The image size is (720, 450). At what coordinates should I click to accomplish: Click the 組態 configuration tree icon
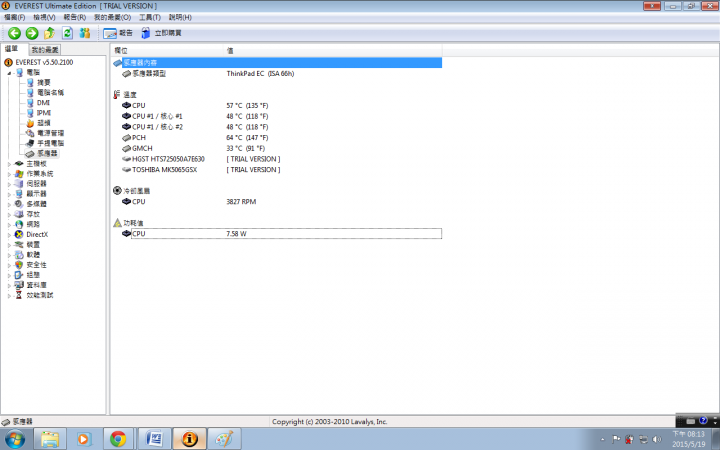tap(19, 275)
